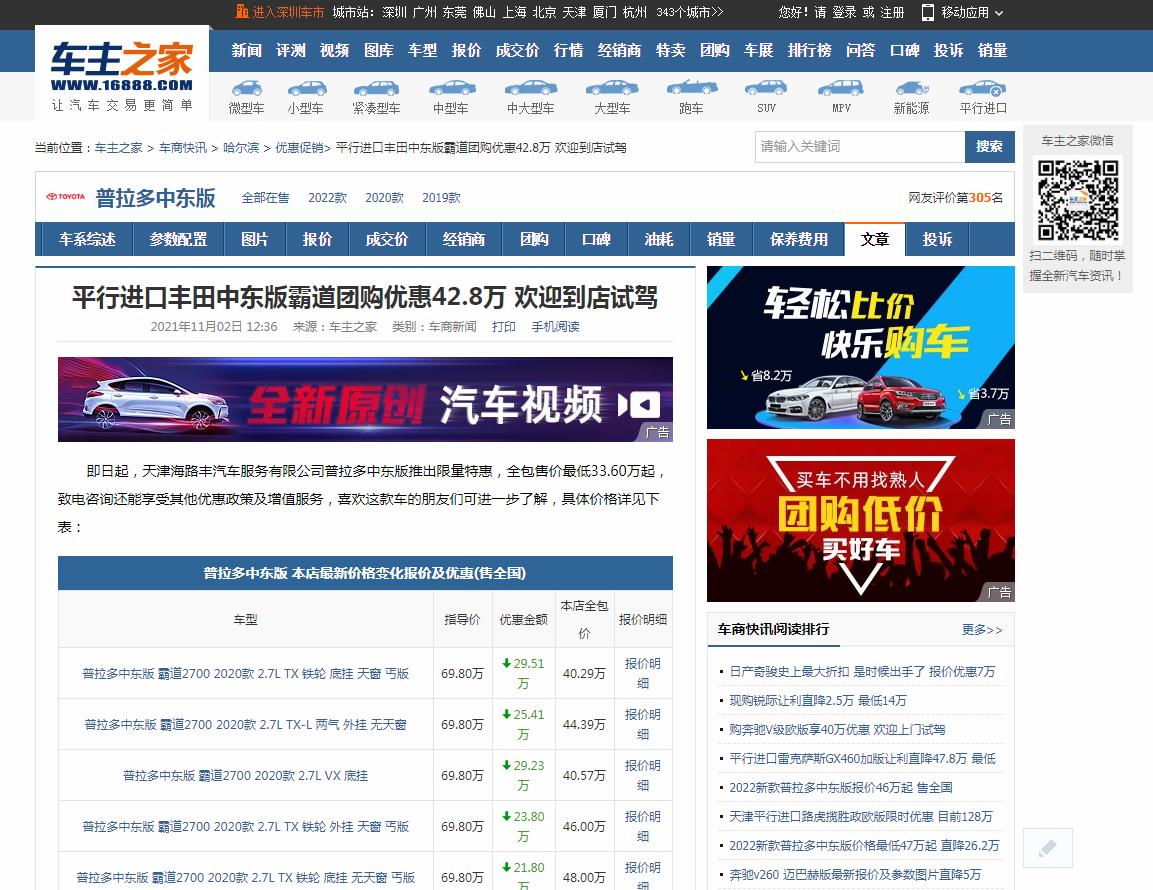Open 霸道2700 2.7L VX 底挂 model link
1153x890 pixels.
[246, 775]
